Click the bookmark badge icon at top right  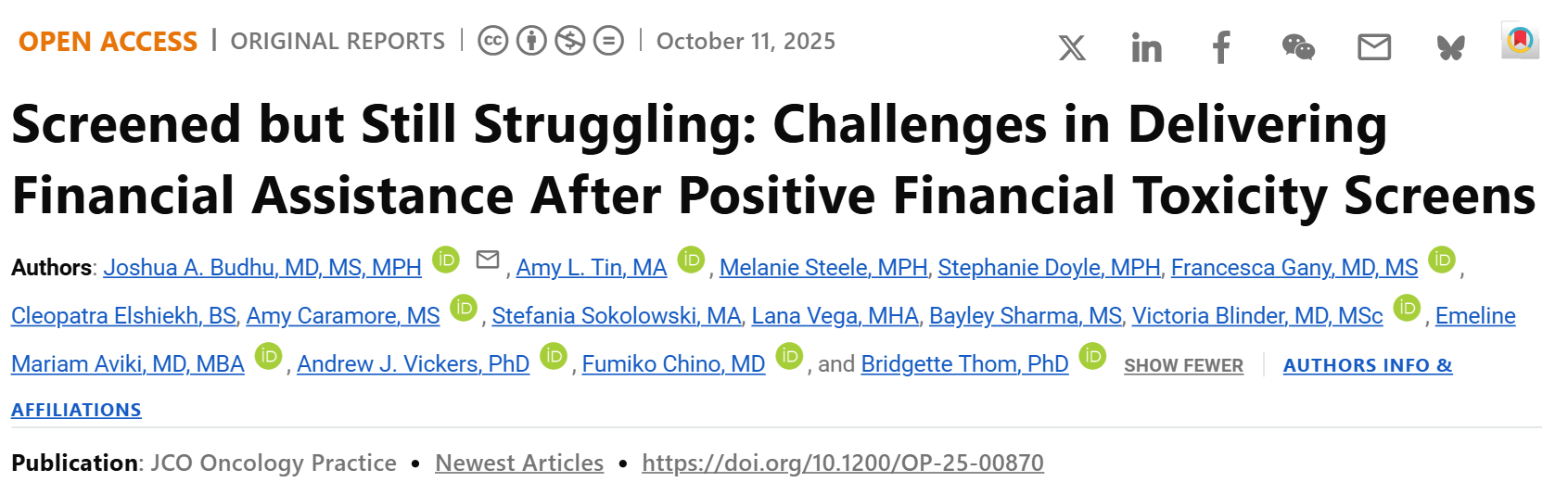point(1520,41)
